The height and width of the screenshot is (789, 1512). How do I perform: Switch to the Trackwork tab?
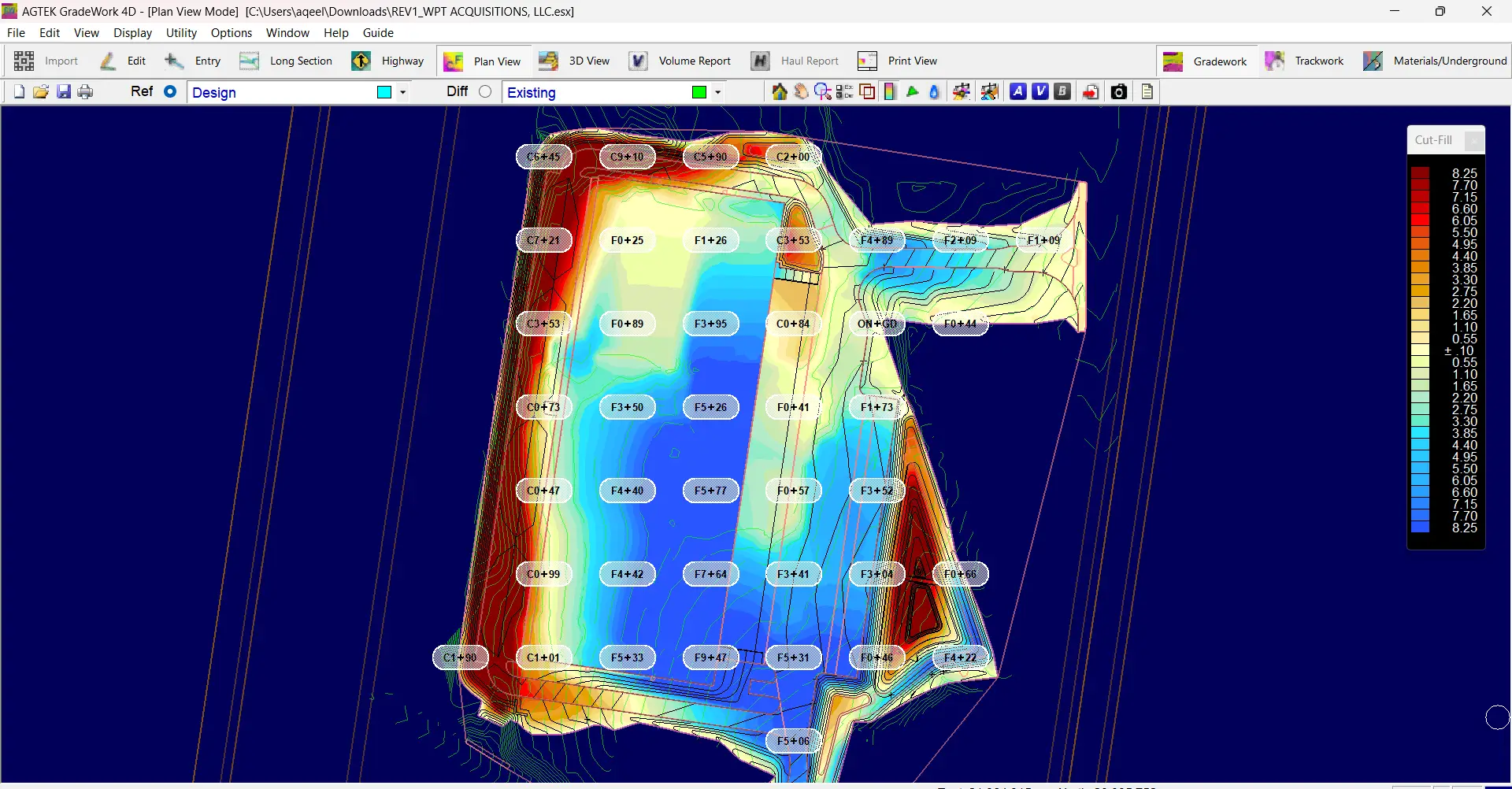point(1305,61)
